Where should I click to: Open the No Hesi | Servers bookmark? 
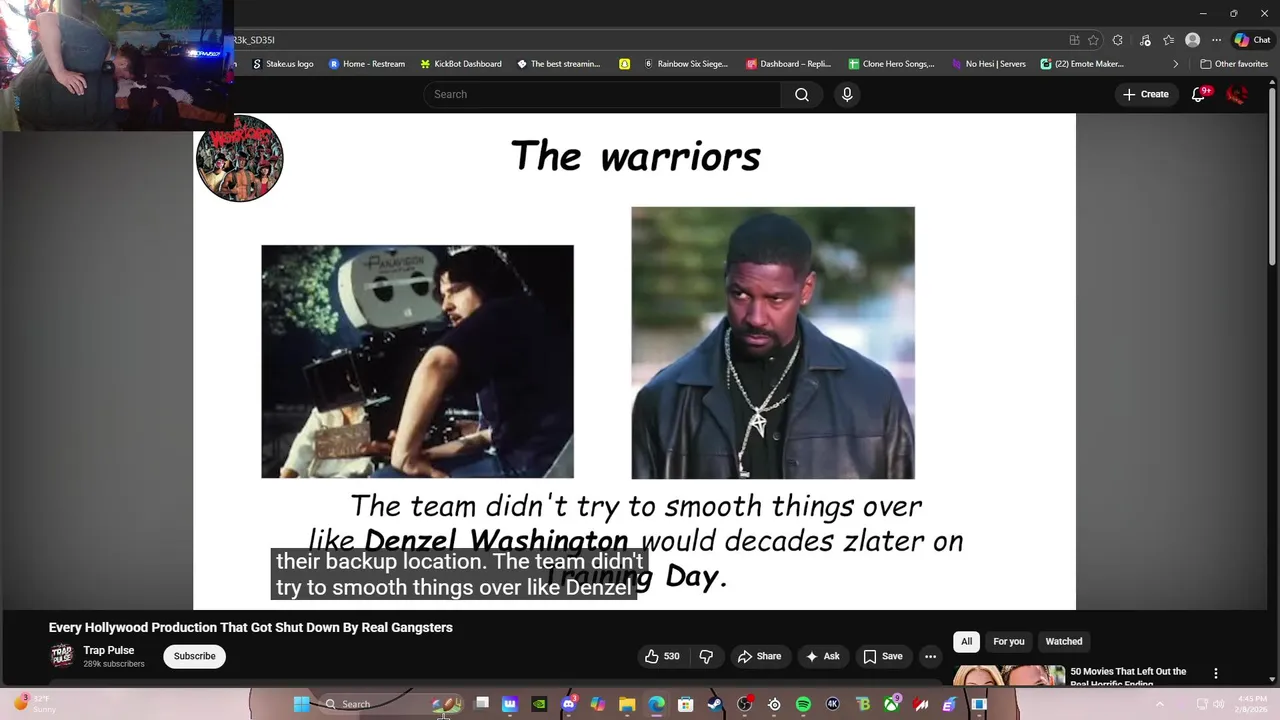(x=988, y=64)
